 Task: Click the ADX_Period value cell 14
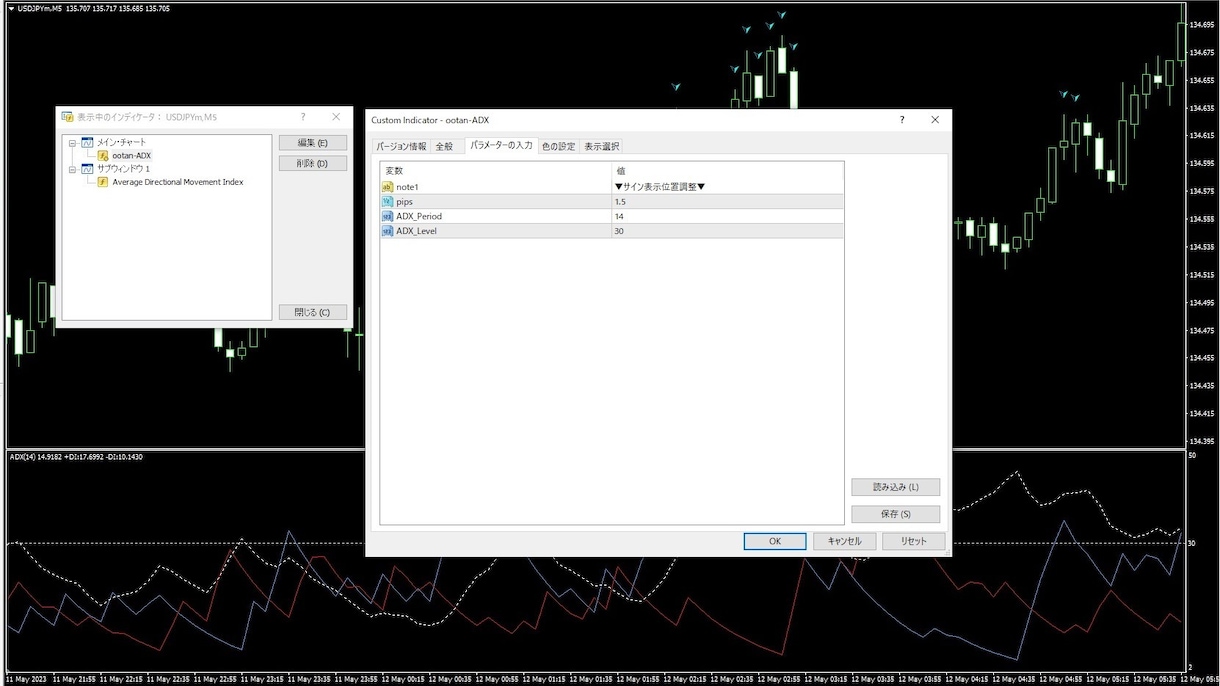click(727, 216)
